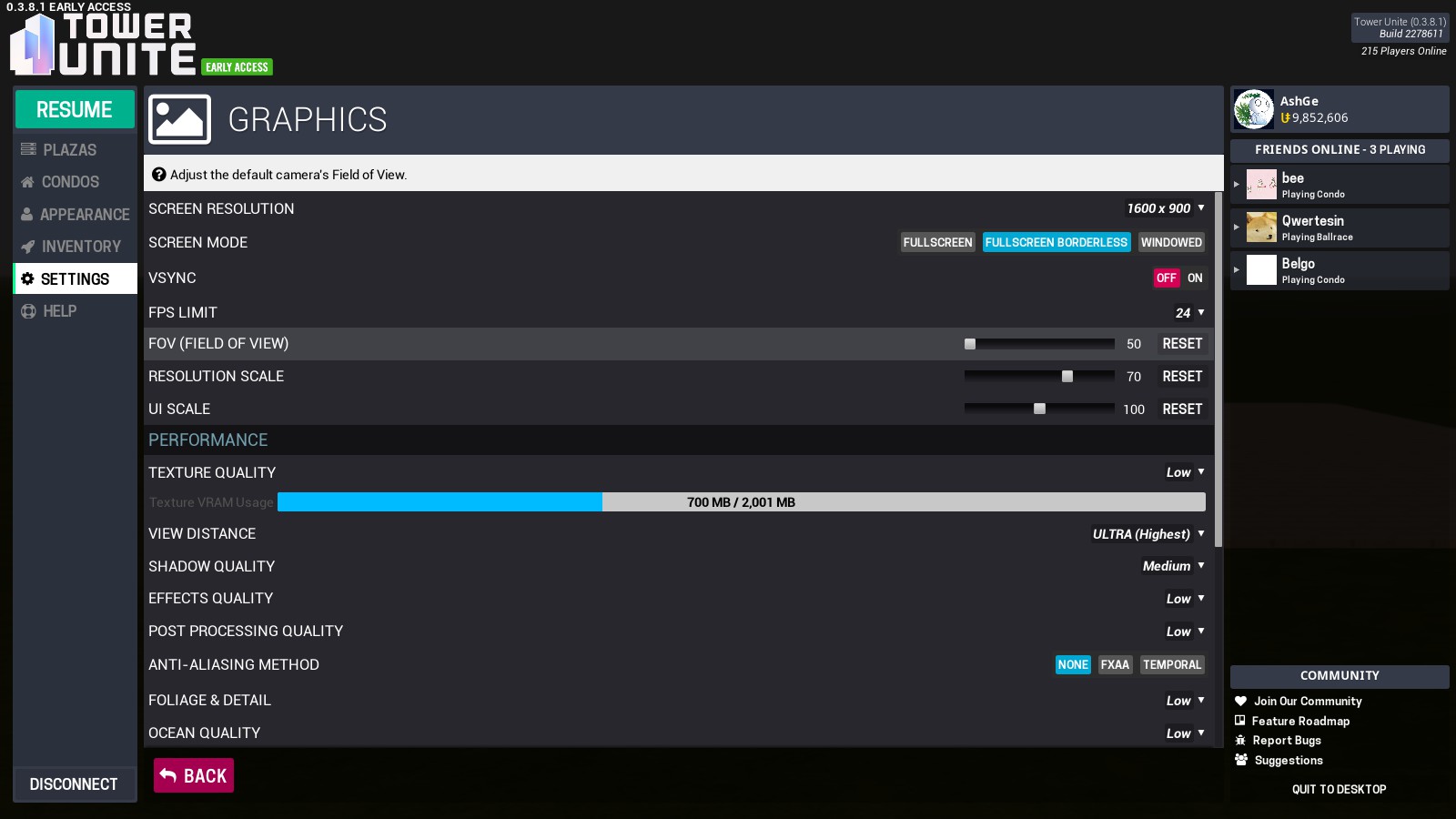Click the Appearance person icon
This screenshot has width=1456, height=819.
point(27,215)
